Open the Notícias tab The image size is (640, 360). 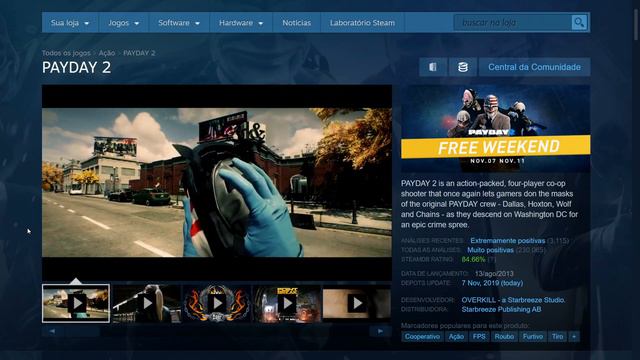297,23
